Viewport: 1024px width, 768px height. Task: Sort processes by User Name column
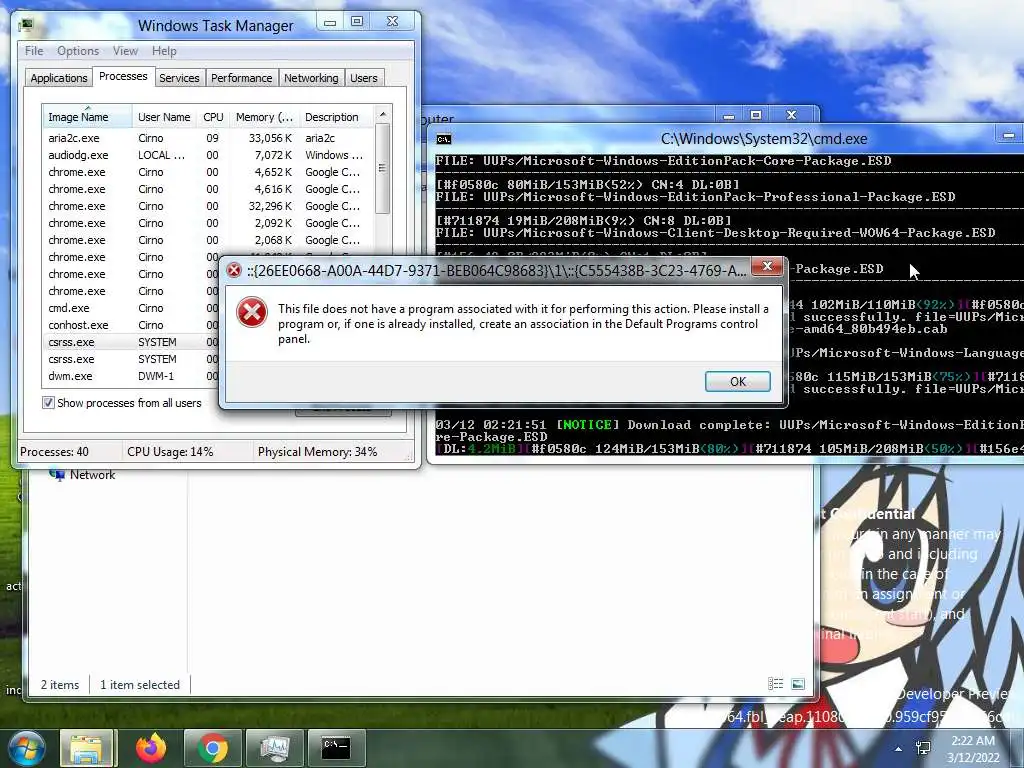(x=164, y=117)
